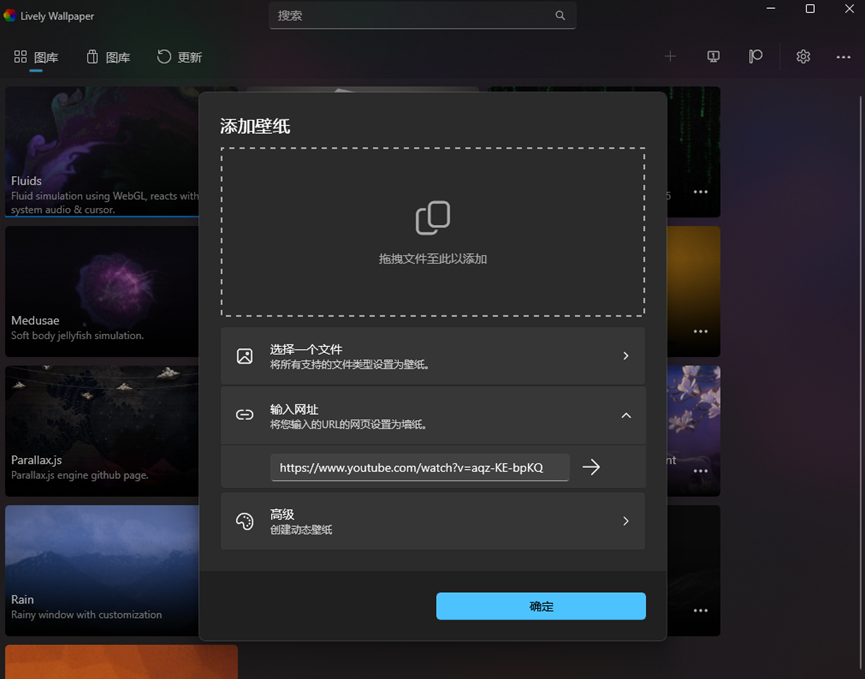
Task: Expand the 高级 advanced wallpaper option
Action: click(x=626, y=520)
